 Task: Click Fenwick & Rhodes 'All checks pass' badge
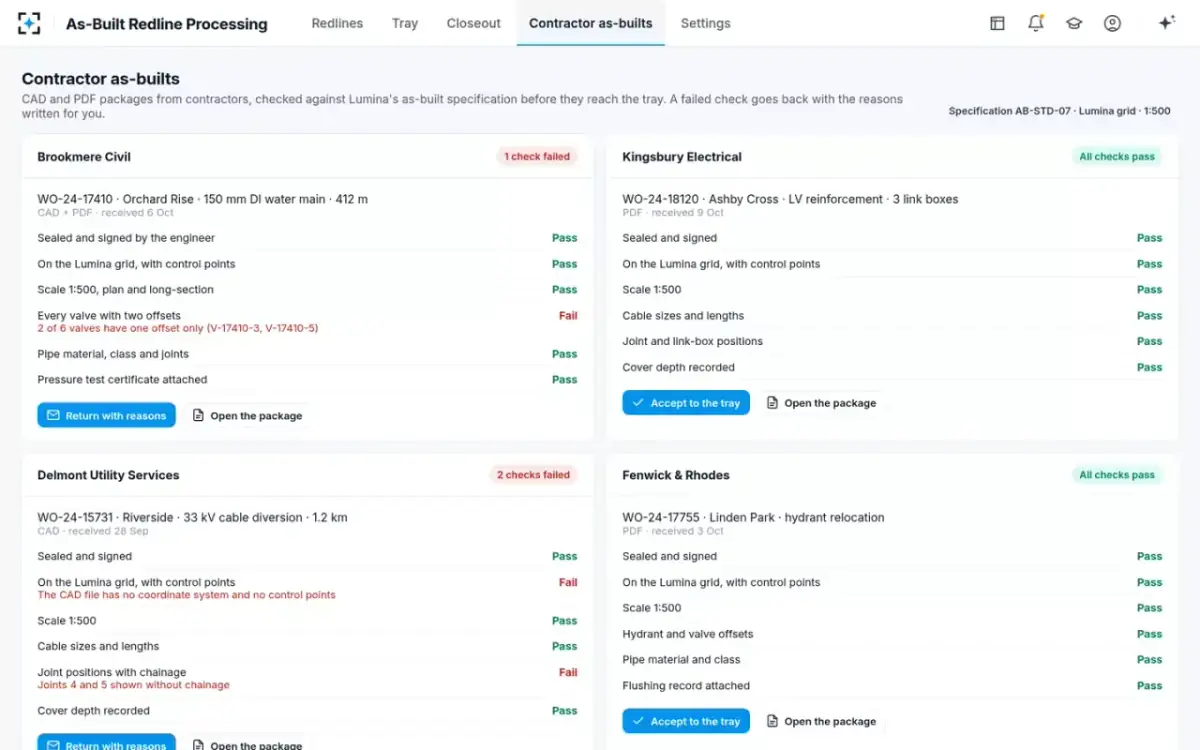tap(1117, 475)
